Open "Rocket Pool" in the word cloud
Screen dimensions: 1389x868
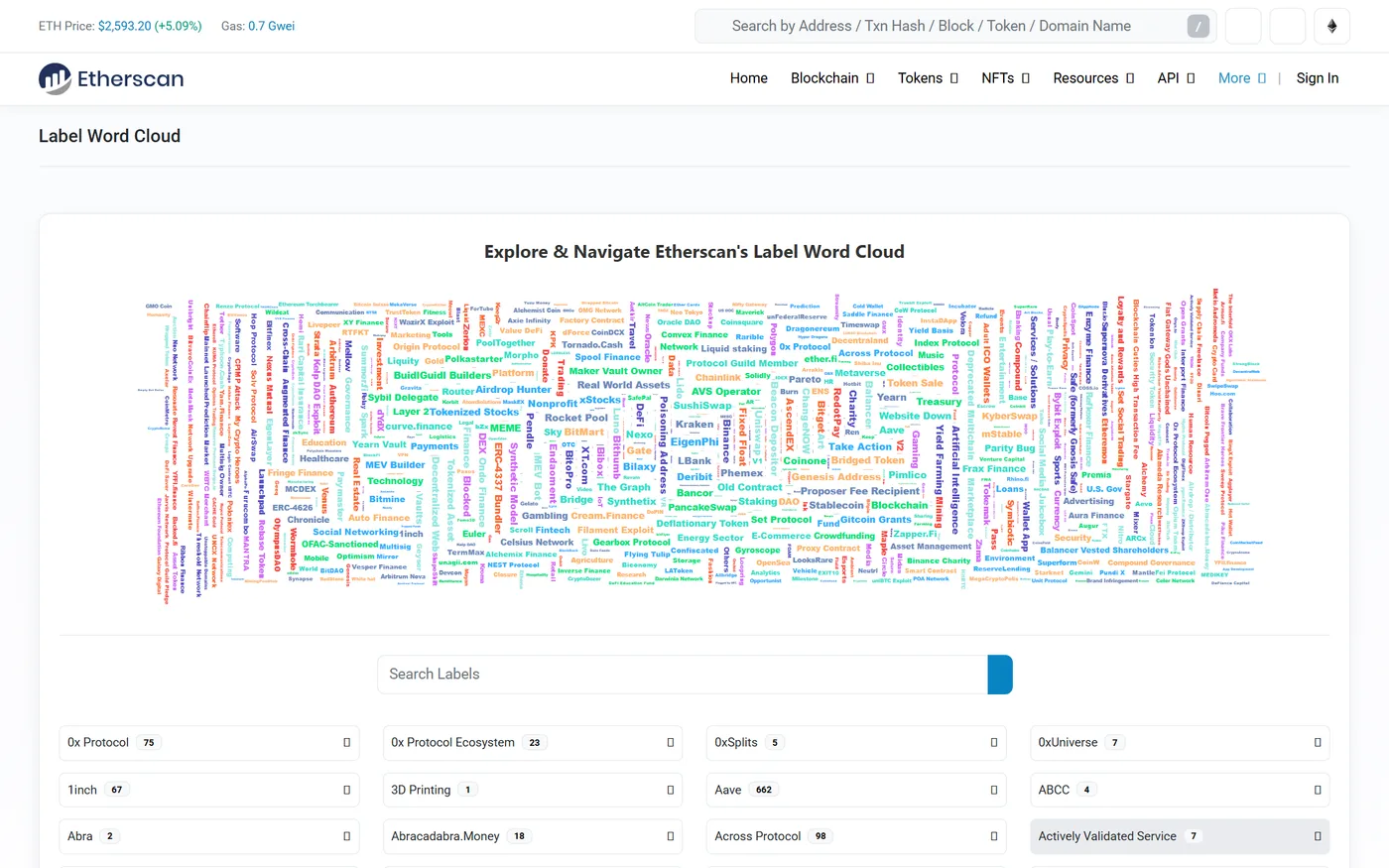(576, 418)
